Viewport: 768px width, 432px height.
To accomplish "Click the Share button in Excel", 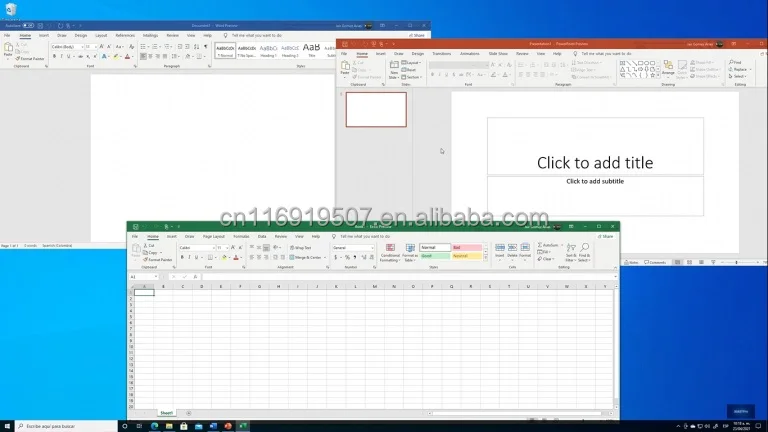I will pyautogui.click(x=606, y=236).
